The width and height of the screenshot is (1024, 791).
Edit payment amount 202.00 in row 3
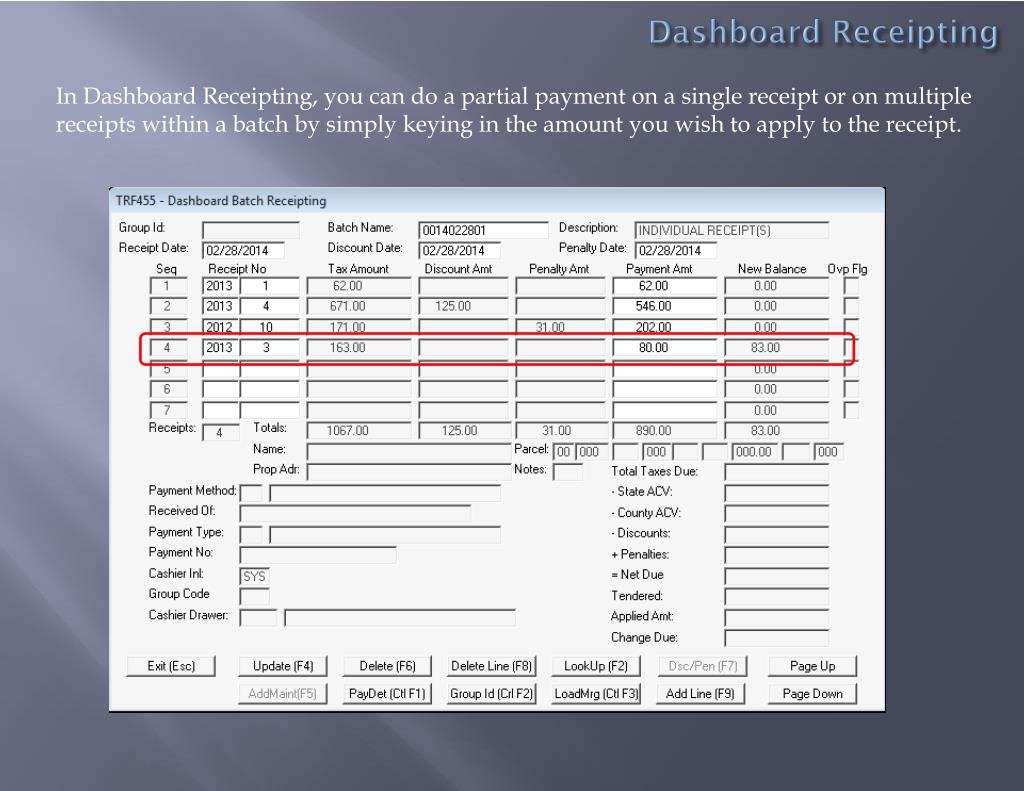coord(665,327)
